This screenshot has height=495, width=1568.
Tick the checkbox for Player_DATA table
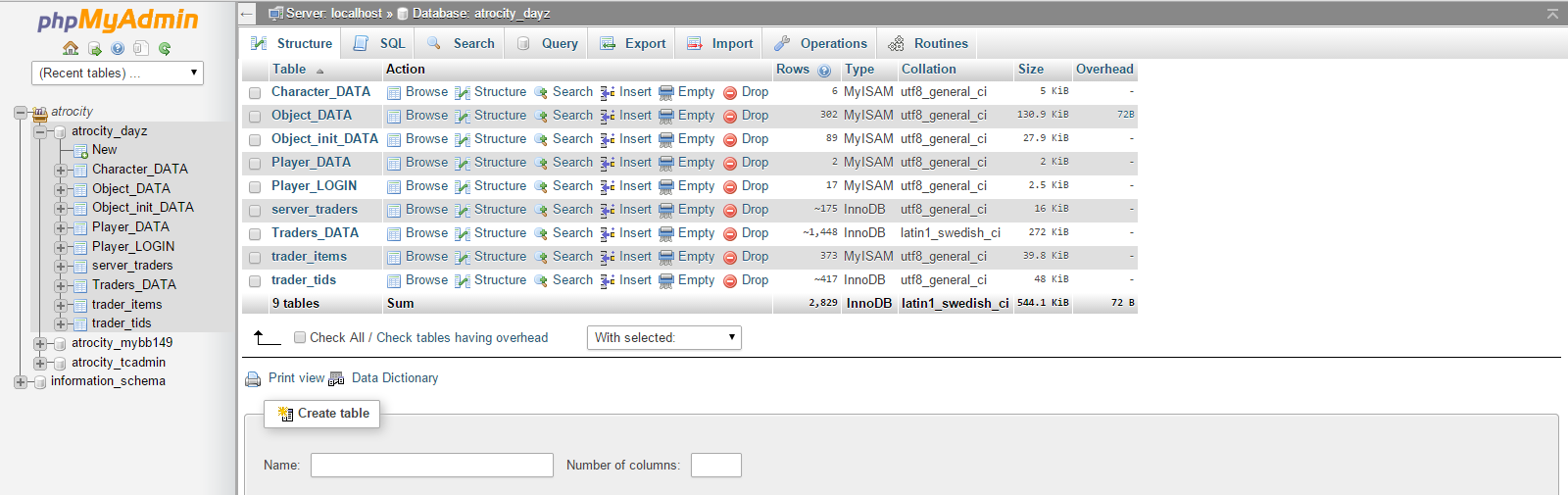(x=255, y=164)
